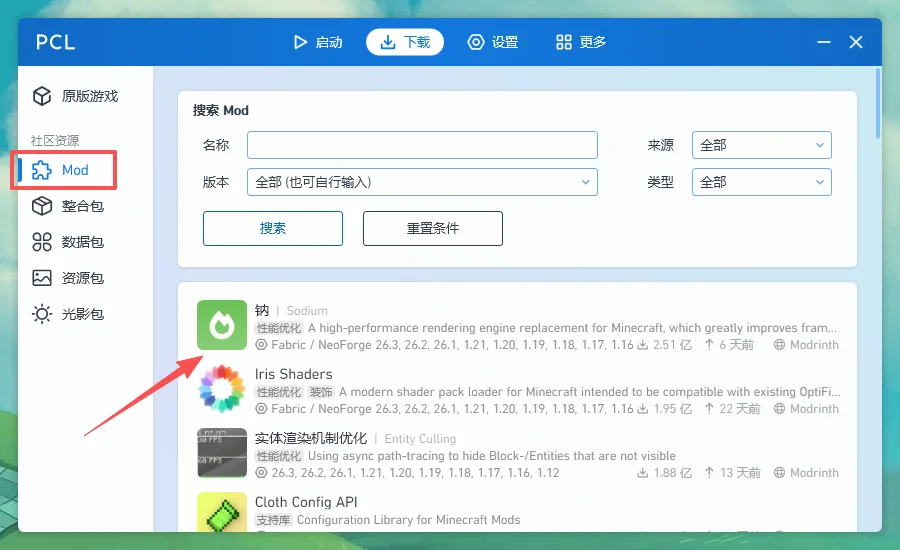
Task: Open 光影包 shader pack section
Action: (86, 314)
